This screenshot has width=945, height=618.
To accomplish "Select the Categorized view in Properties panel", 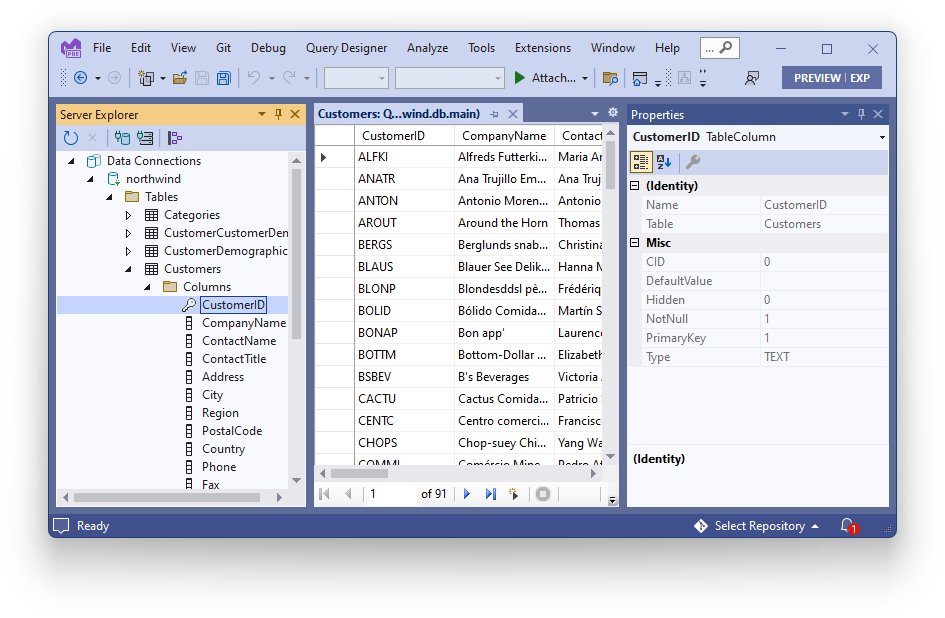I will point(640,162).
